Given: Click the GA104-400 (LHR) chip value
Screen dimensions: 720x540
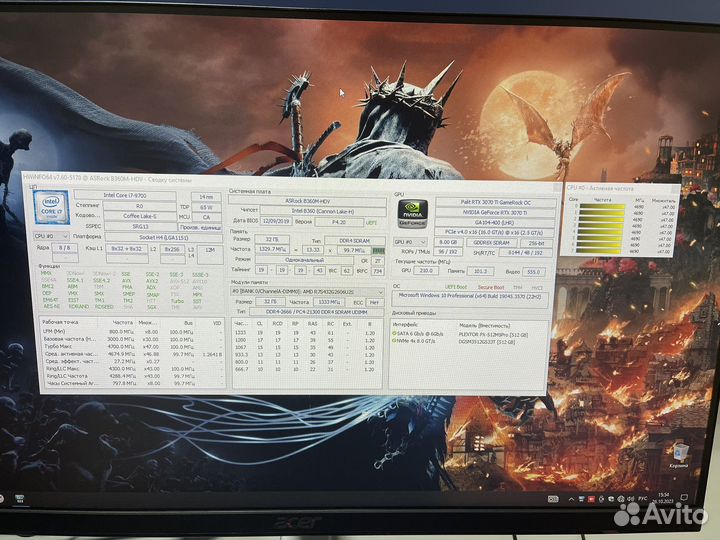Looking at the screenshot, I should tap(495, 223).
